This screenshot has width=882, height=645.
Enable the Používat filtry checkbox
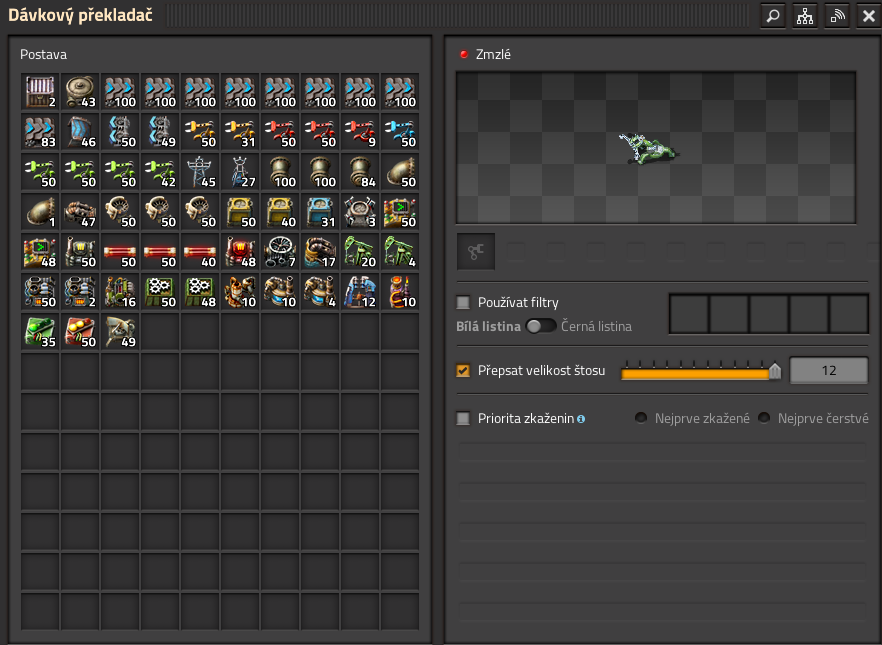[463, 302]
